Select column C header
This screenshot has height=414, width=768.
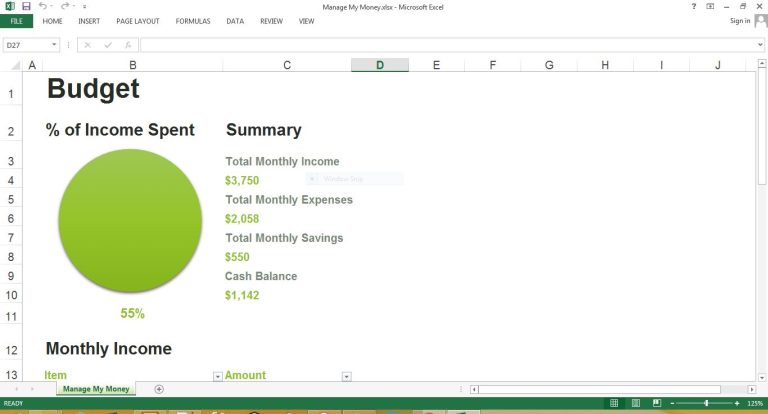tap(287, 65)
